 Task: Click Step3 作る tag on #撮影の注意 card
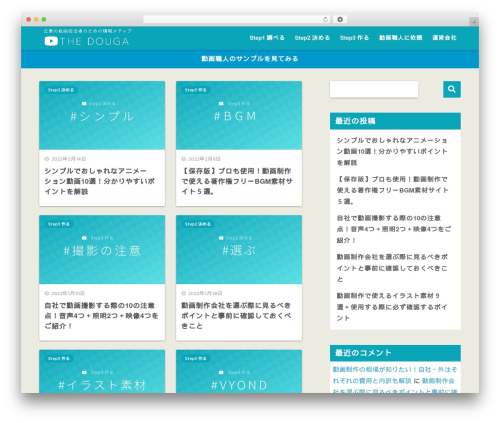click(59, 224)
